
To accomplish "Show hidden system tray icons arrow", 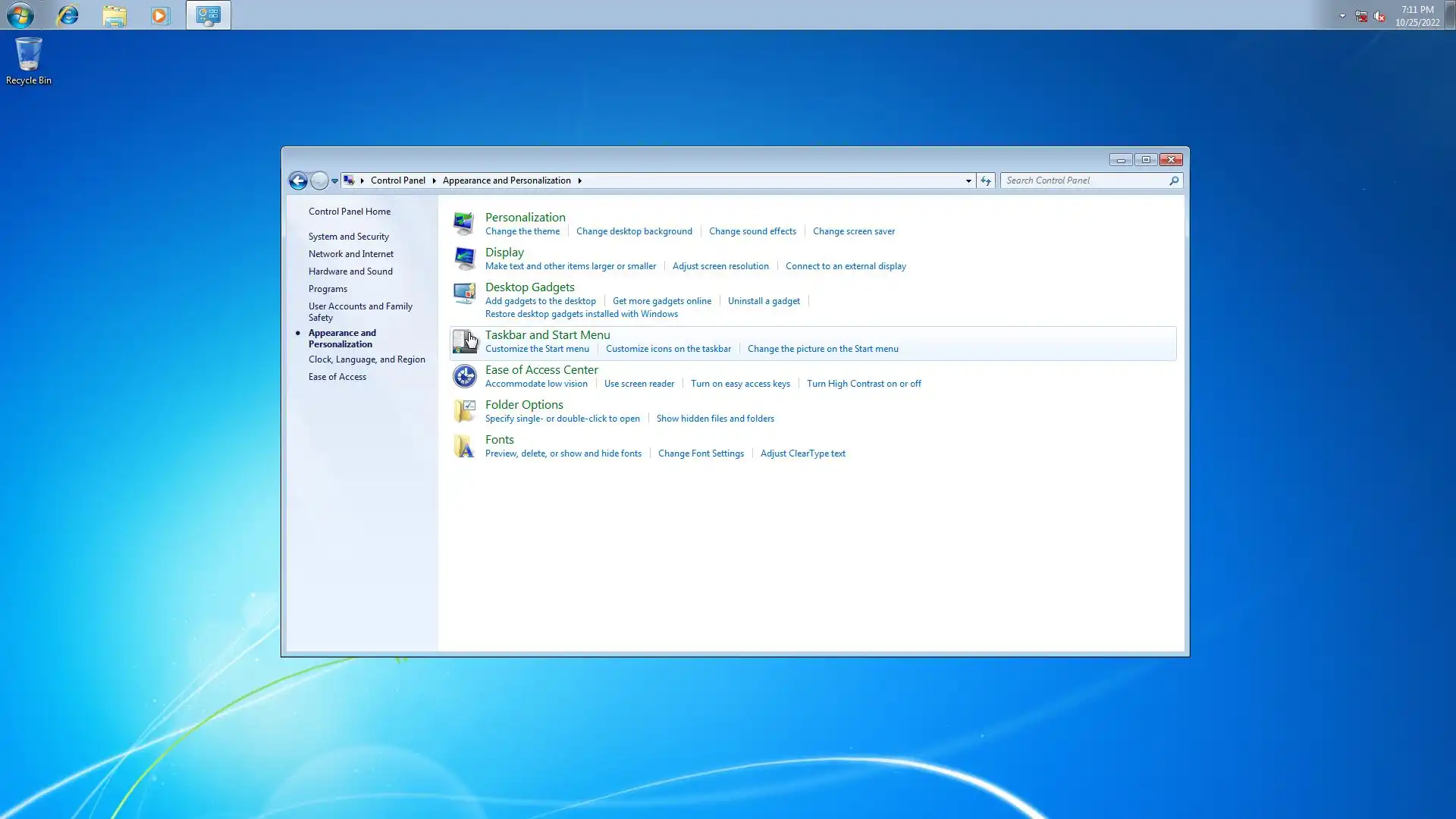I will (x=1342, y=15).
